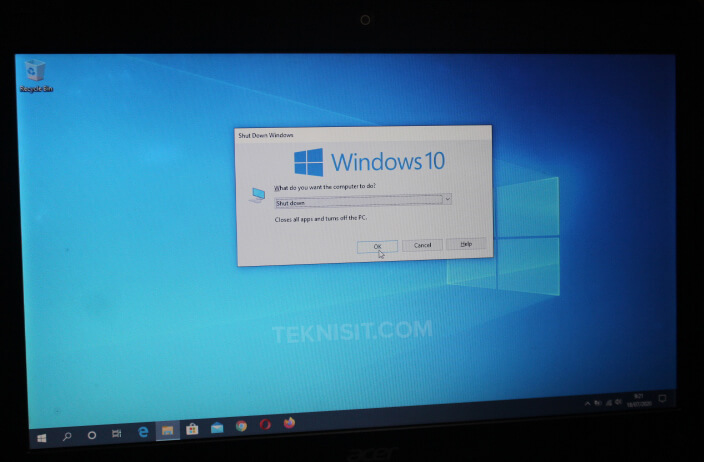Image resolution: width=704 pixels, height=462 pixels.
Task: Open Mail app from taskbar
Action: coord(217,427)
